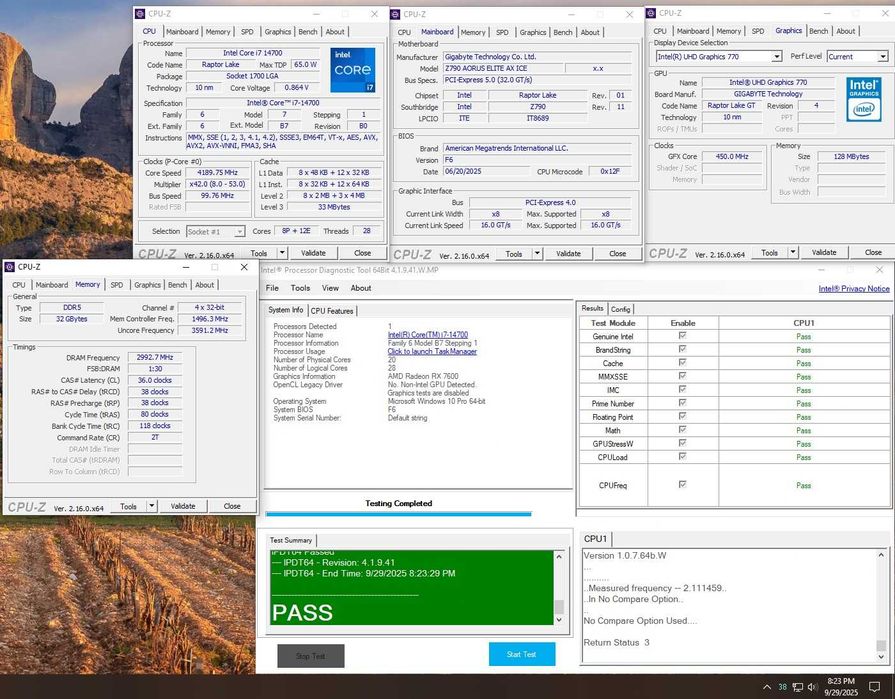Open the network status tray icon
Image resolution: width=895 pixels, height=699 pixels.
coord(797,687)
